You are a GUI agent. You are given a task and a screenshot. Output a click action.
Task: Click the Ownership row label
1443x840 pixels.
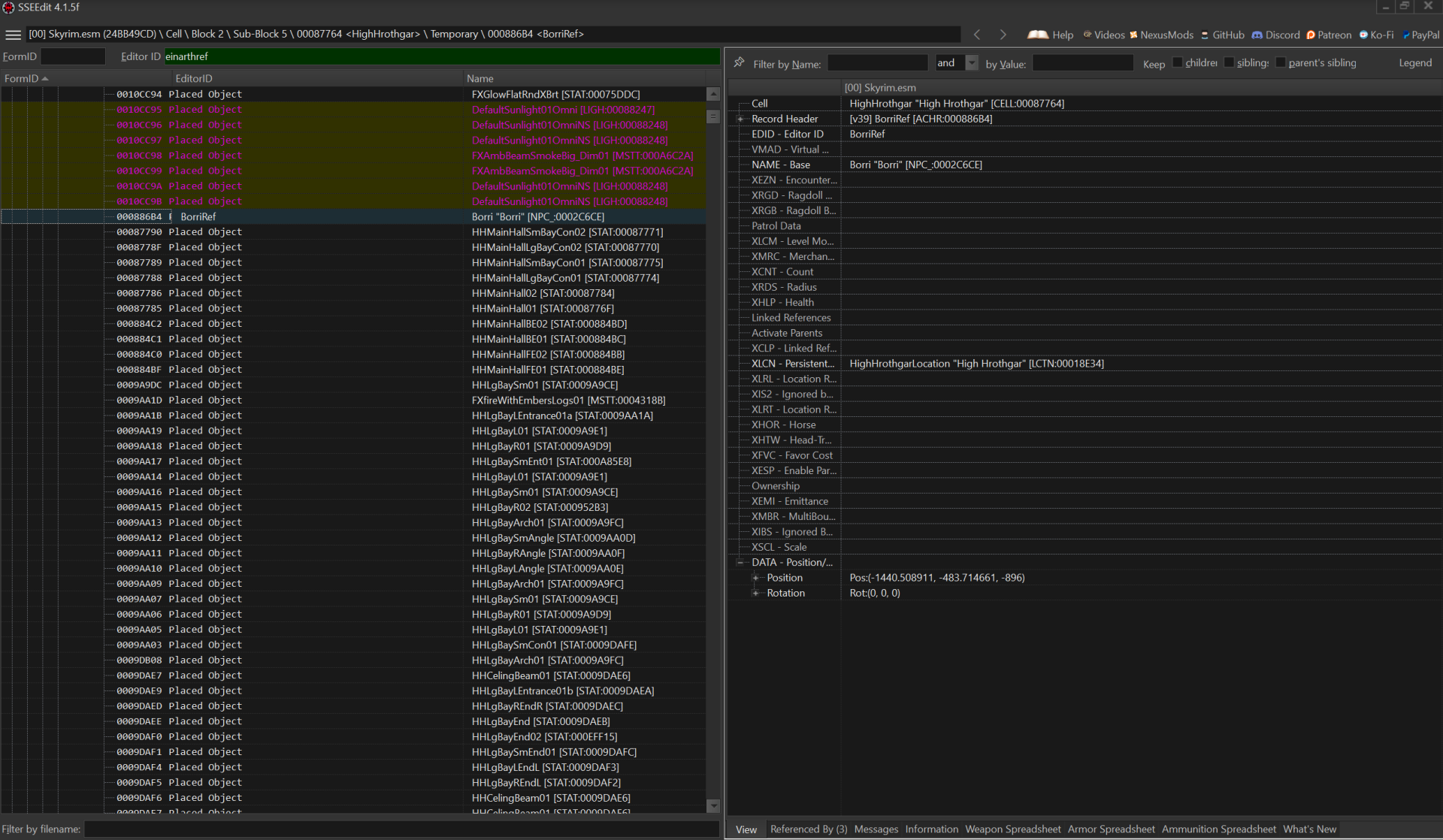[x=775, y=486]
